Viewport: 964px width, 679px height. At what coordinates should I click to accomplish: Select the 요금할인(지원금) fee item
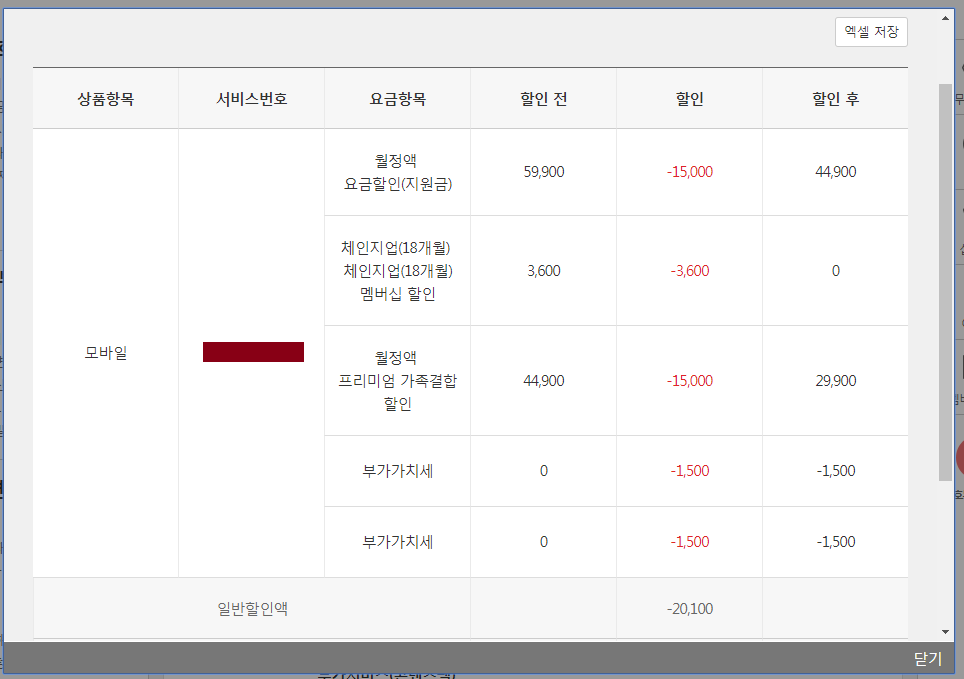[x=397, y=183]
